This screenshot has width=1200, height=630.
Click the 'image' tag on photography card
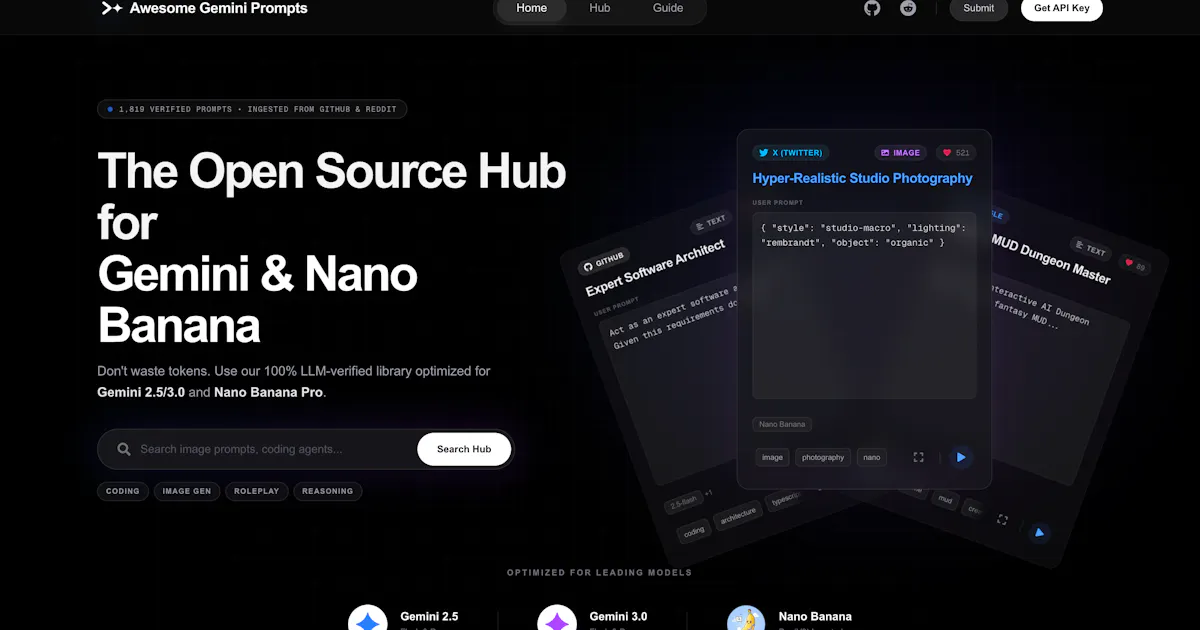point(773,457)
